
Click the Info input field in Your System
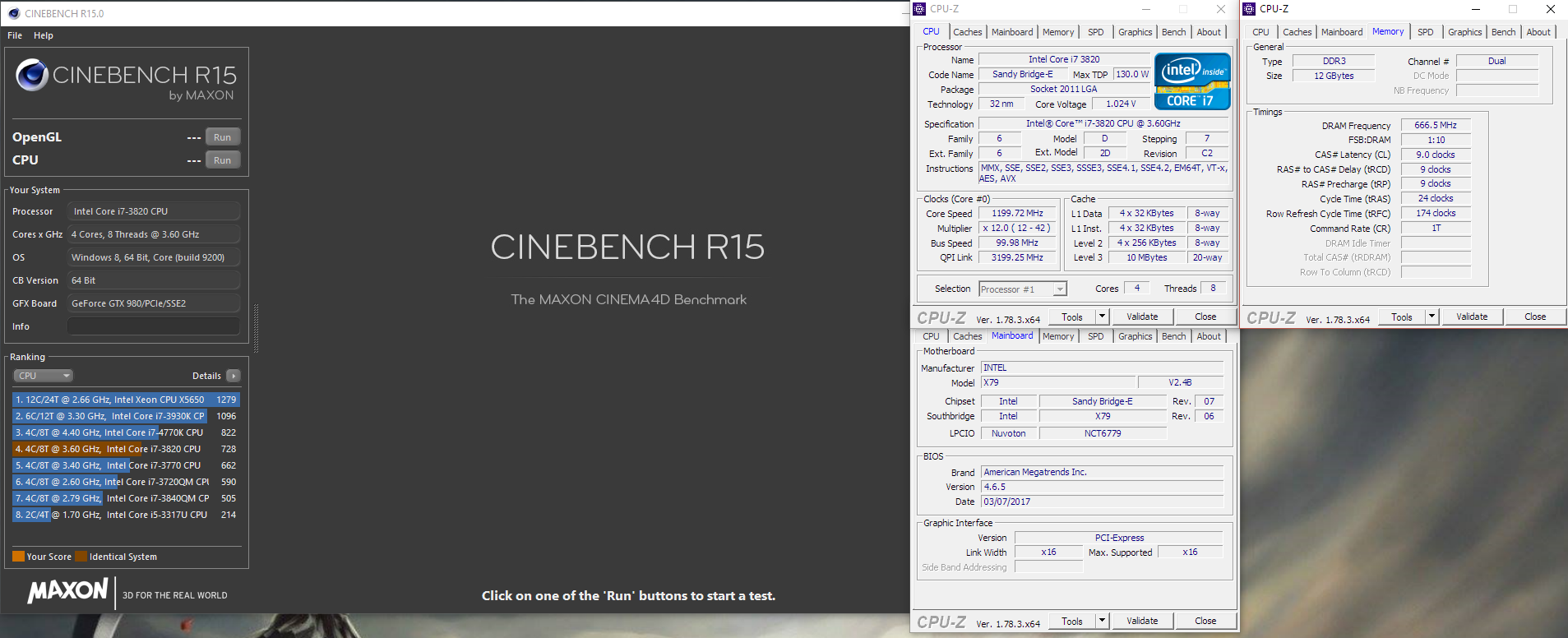154,326
